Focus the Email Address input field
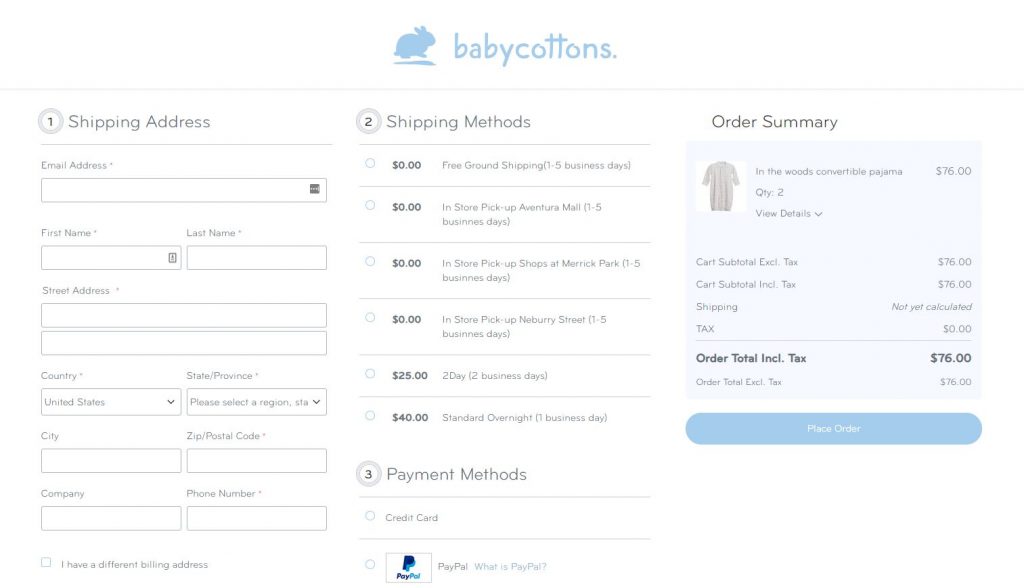The width and height of the screenshot is (1024, 588). point(184,190)
